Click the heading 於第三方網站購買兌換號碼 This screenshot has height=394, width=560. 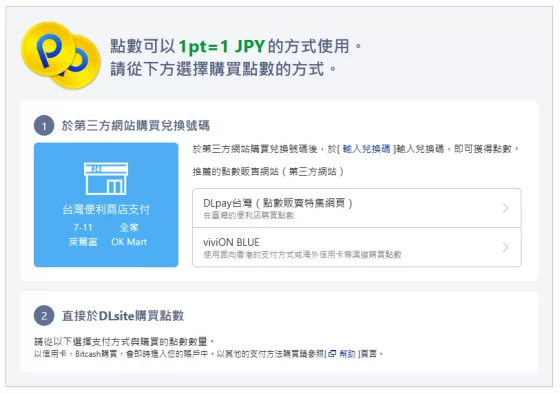136,126
